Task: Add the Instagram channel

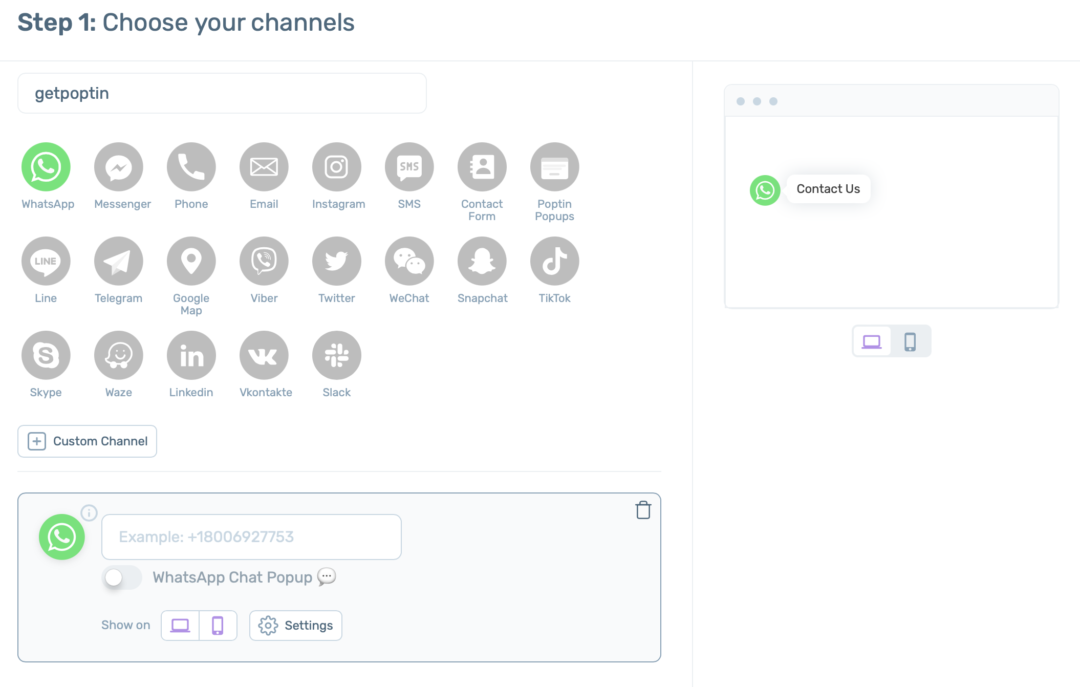Action: click(337, 167)
